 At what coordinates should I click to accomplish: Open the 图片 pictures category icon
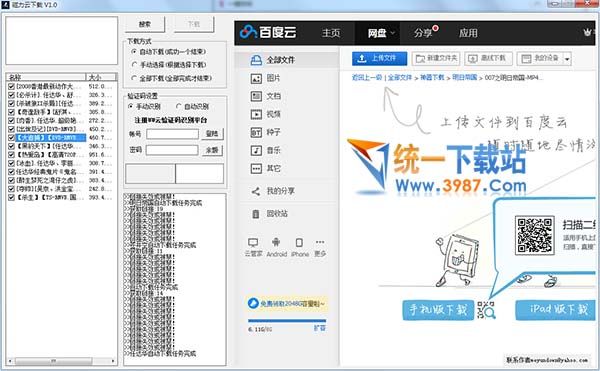pyautogui.click(x=256, y=78)
